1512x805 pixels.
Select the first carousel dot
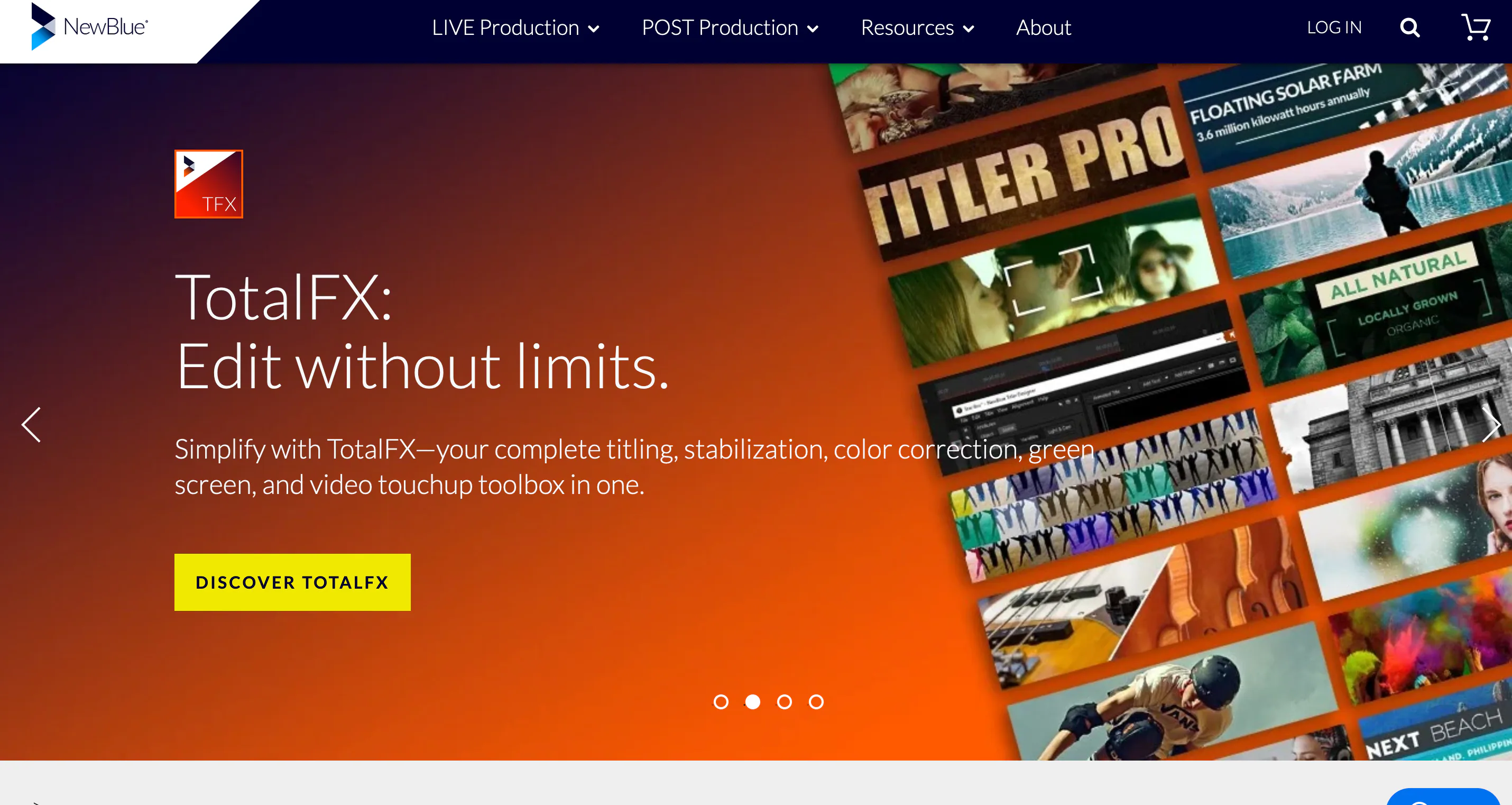coord(721,702)
